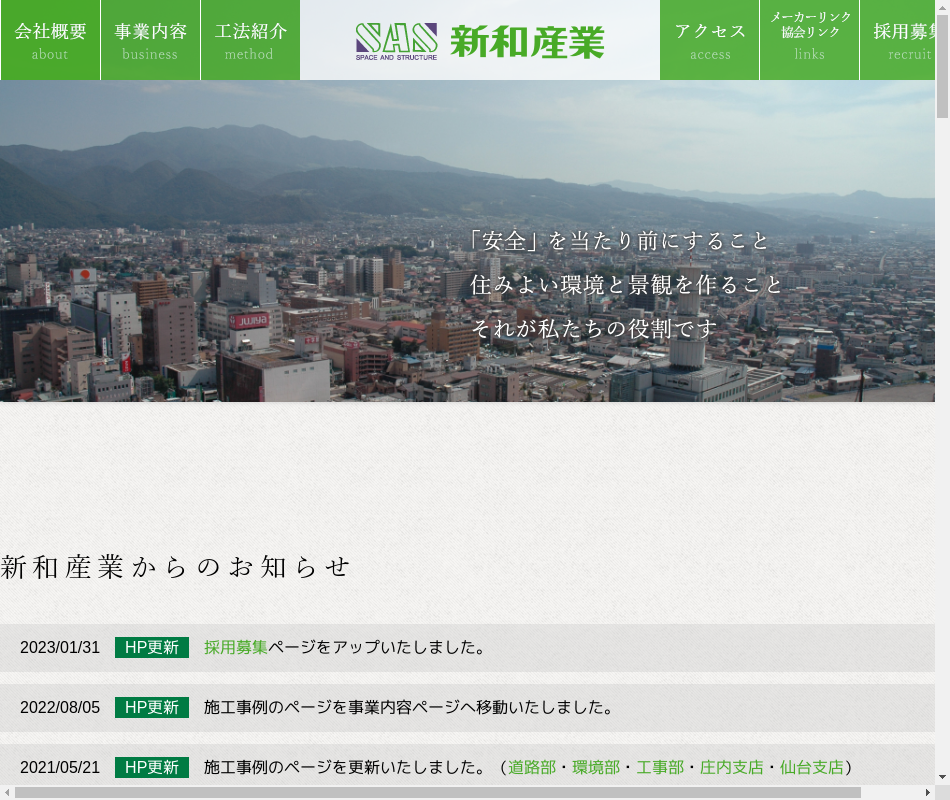Click the horizontal scrollbar left arrow
950x800 pixels.
[x=8, y=792]
